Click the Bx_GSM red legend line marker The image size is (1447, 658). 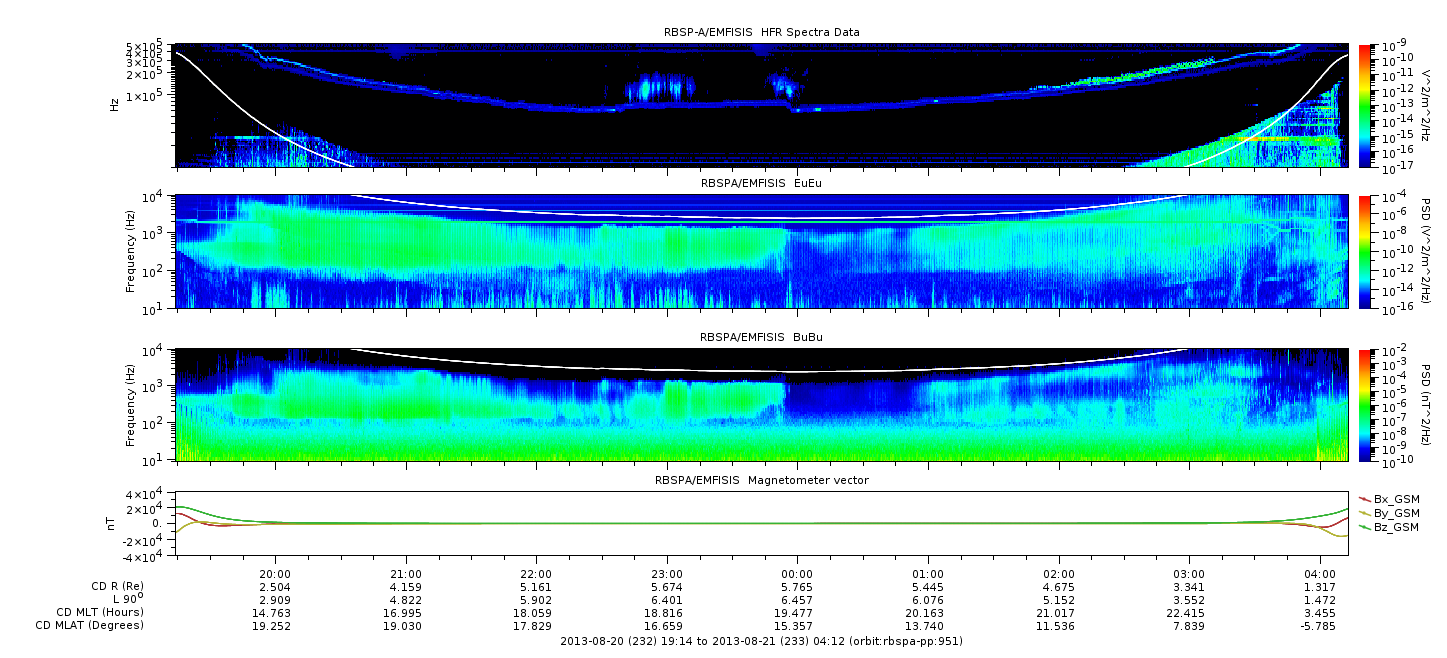(x=1364, y=499)
